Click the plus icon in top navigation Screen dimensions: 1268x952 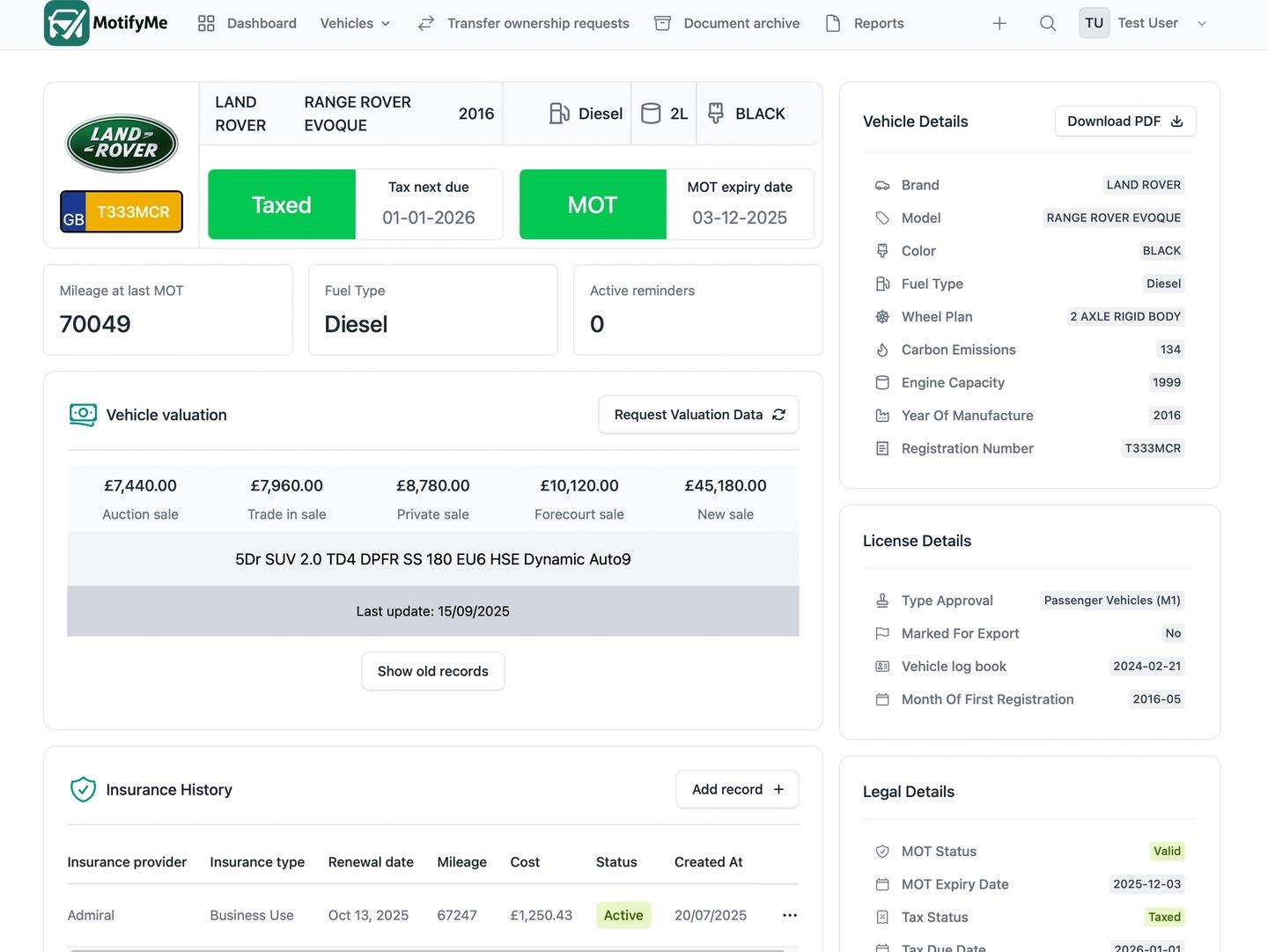point(999,24)
